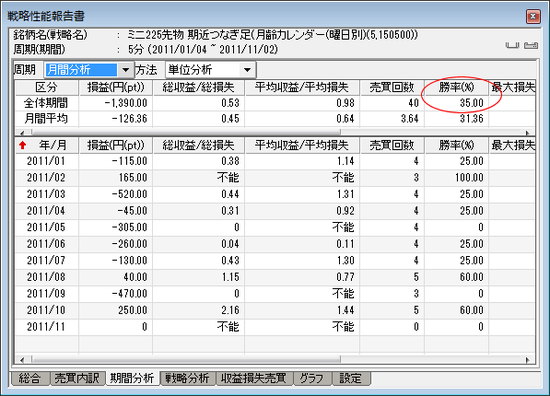
Task: Switch to the 総合 tab
Action: click(x=30, y=378)
